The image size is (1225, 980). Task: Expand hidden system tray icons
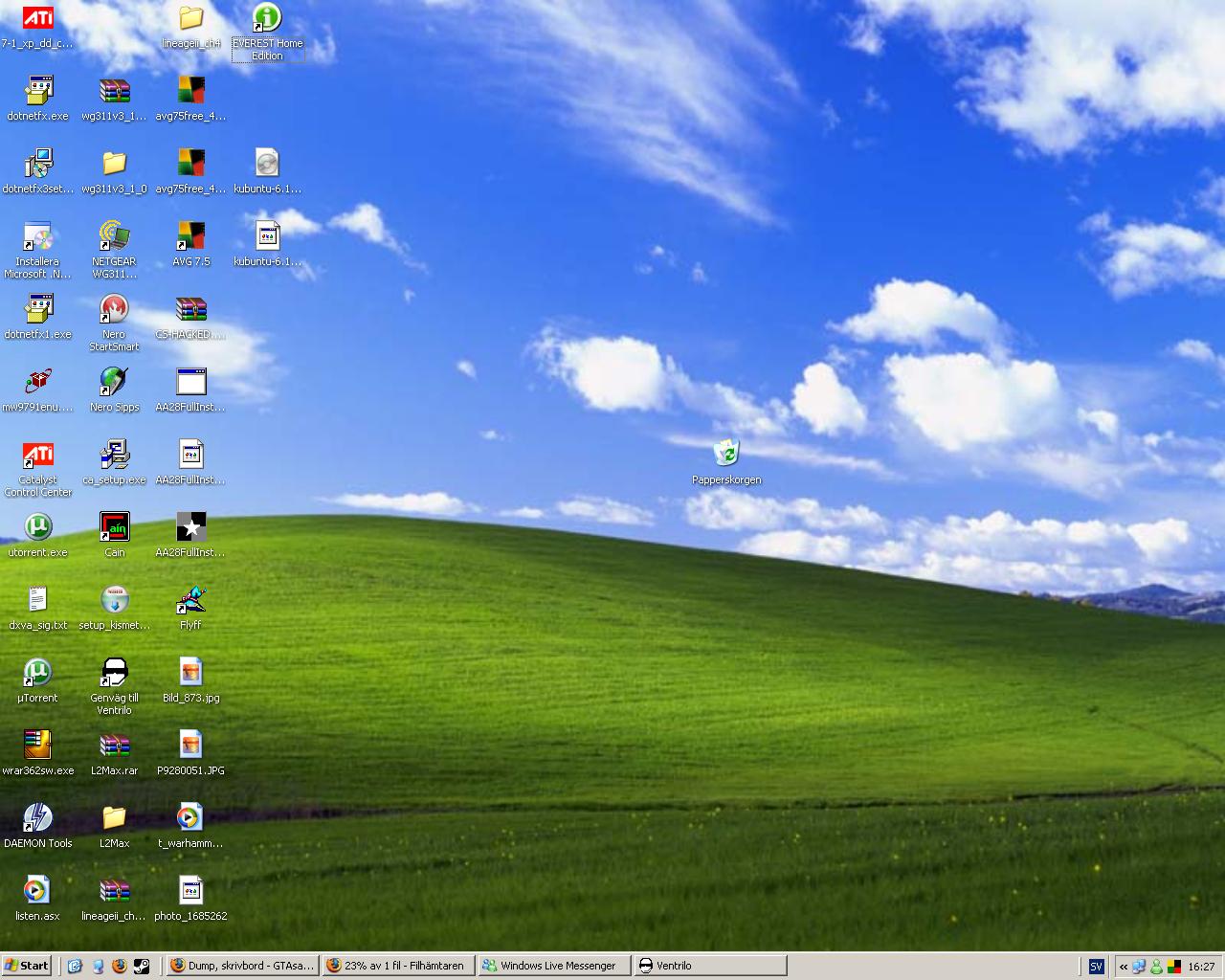click(1124, 967)
